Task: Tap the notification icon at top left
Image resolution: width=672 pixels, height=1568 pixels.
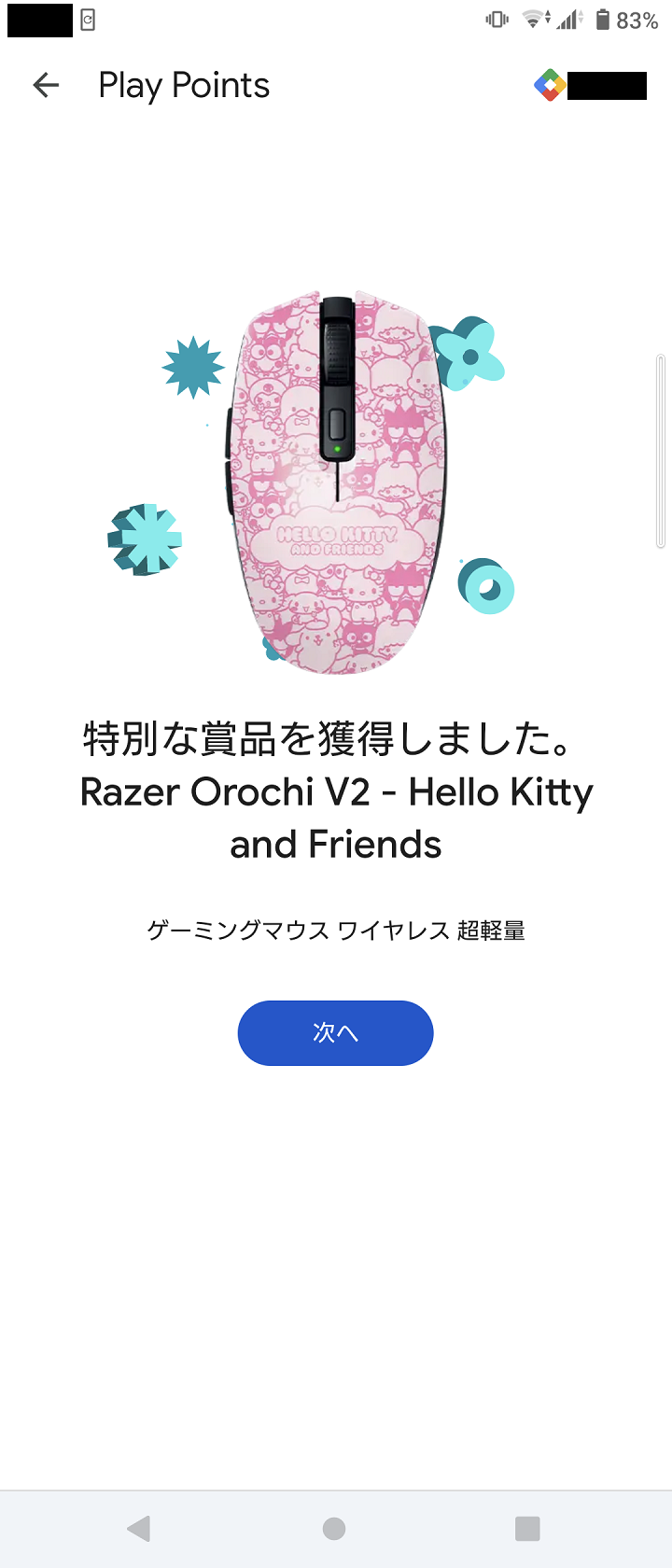Action: (88, 20)
